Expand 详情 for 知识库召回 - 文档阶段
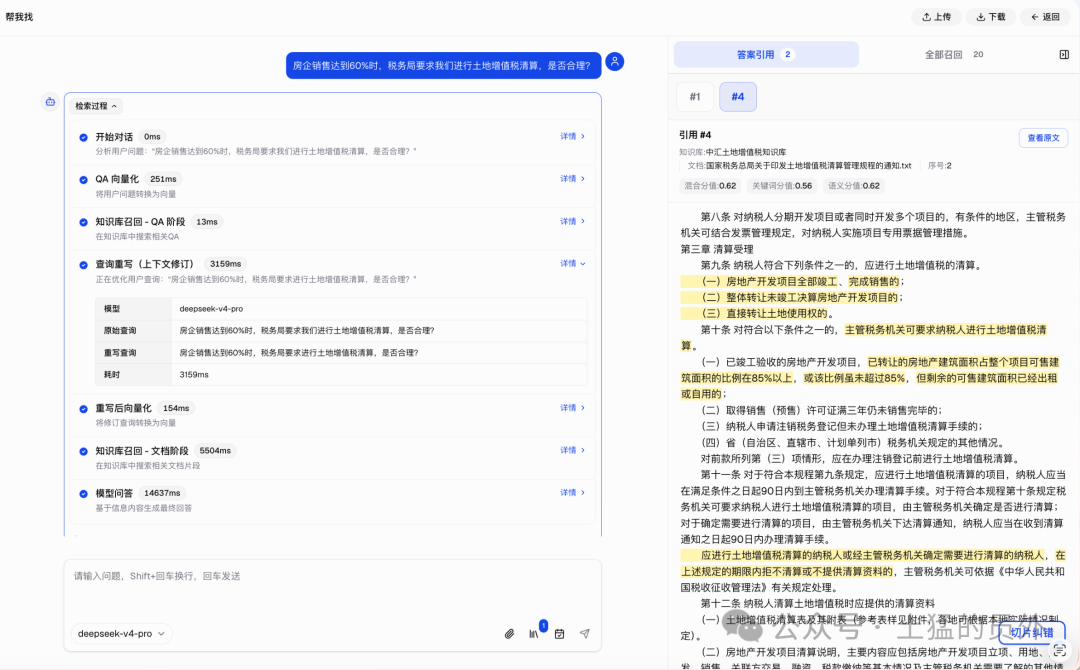The height and width of the screenshot is (670, 1080). point(572,450)
